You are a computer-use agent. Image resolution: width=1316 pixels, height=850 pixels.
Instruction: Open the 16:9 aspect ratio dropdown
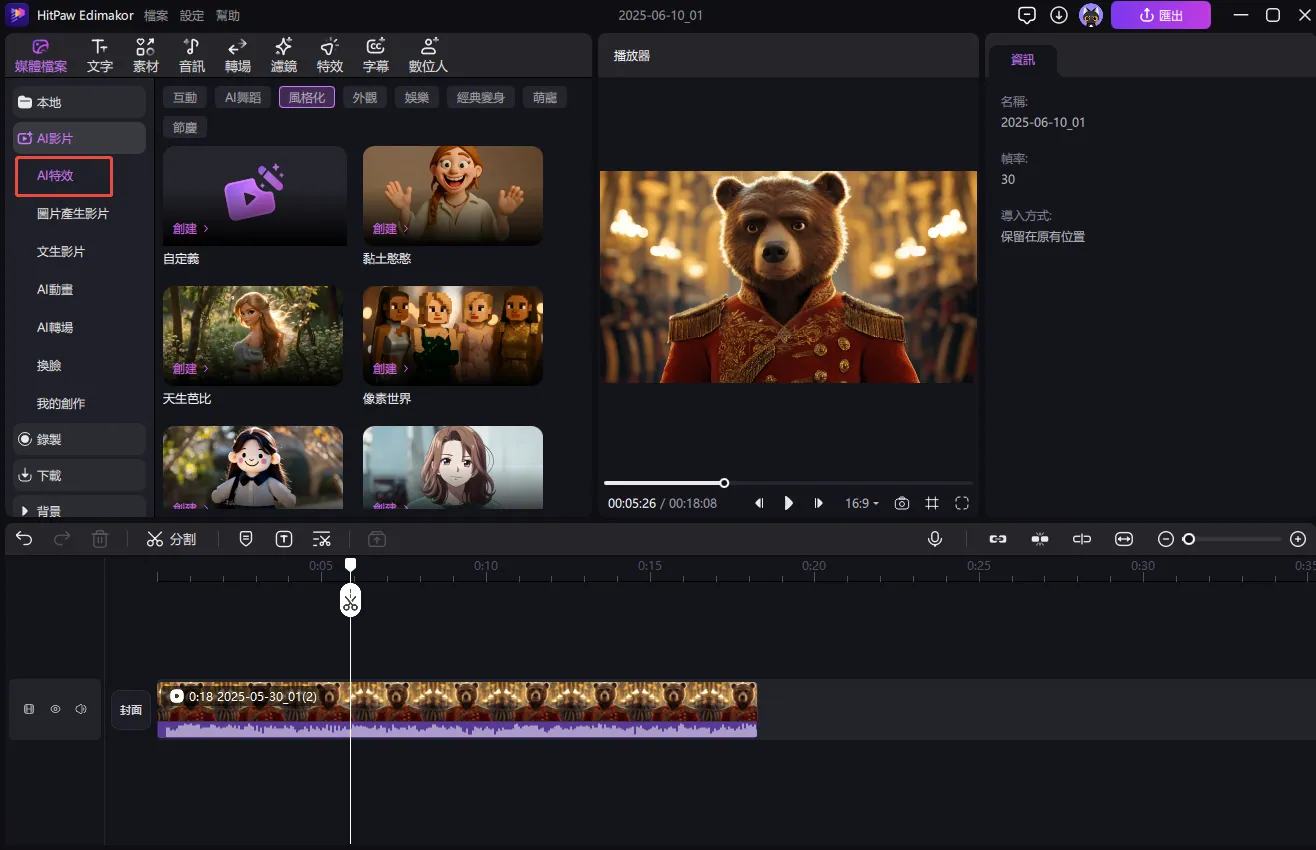pos(862,503)
